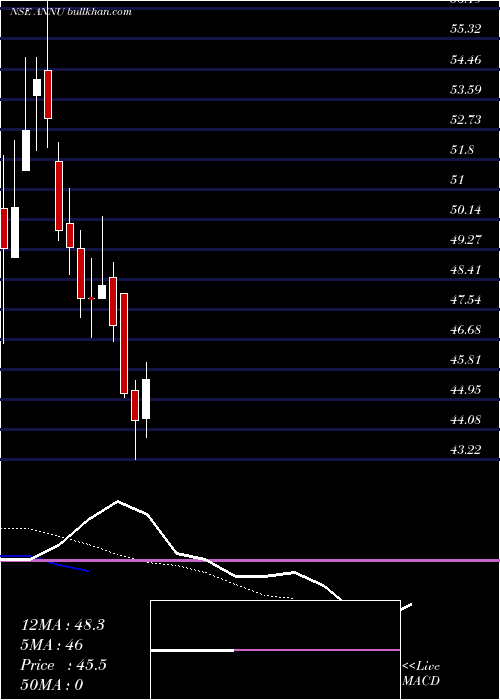Click the 44.95 price axis label

pyautogui.click(x=466, y=389)
